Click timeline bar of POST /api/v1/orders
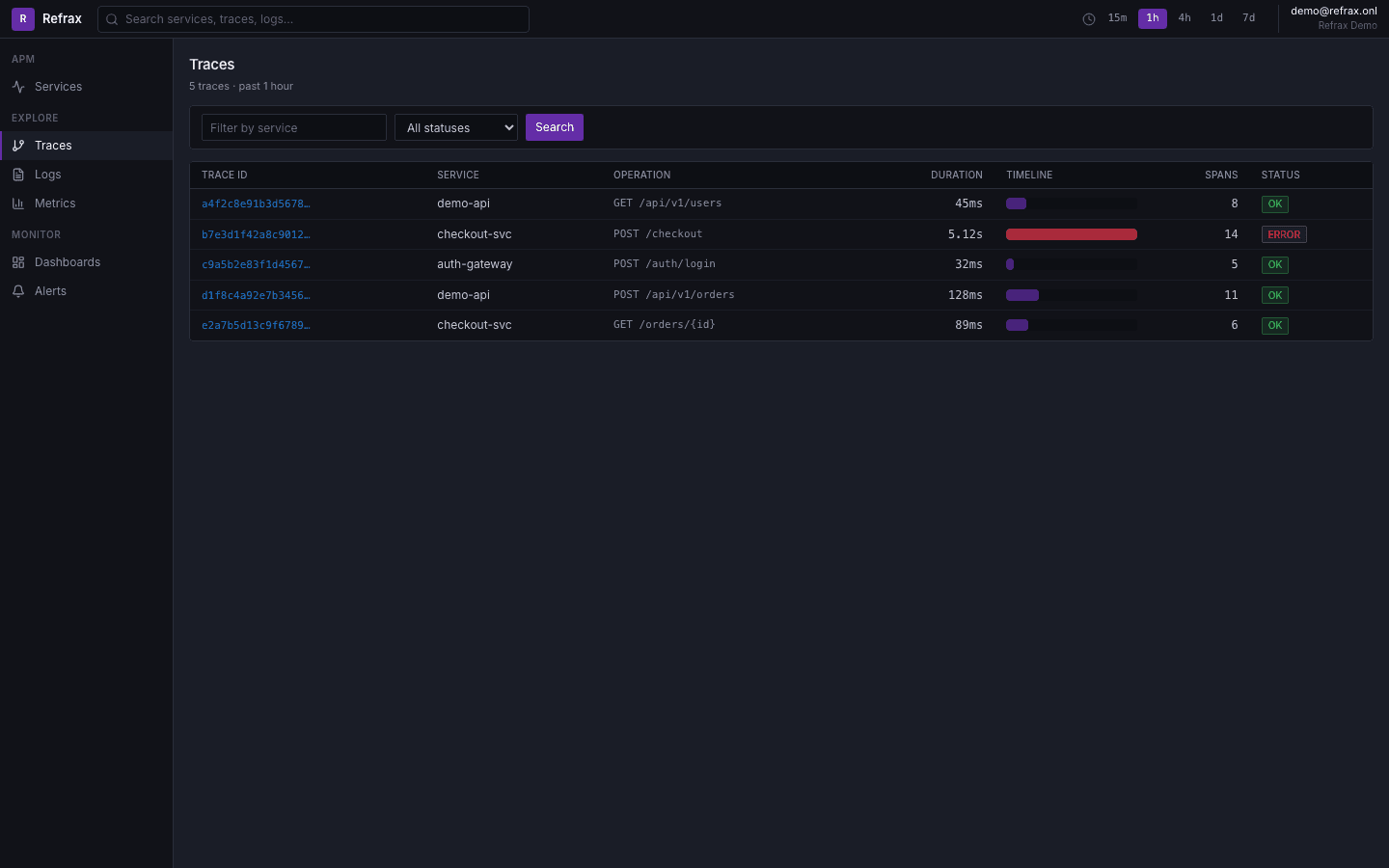This screenshot has height=868, width=1389. [x=1022, y=295]
